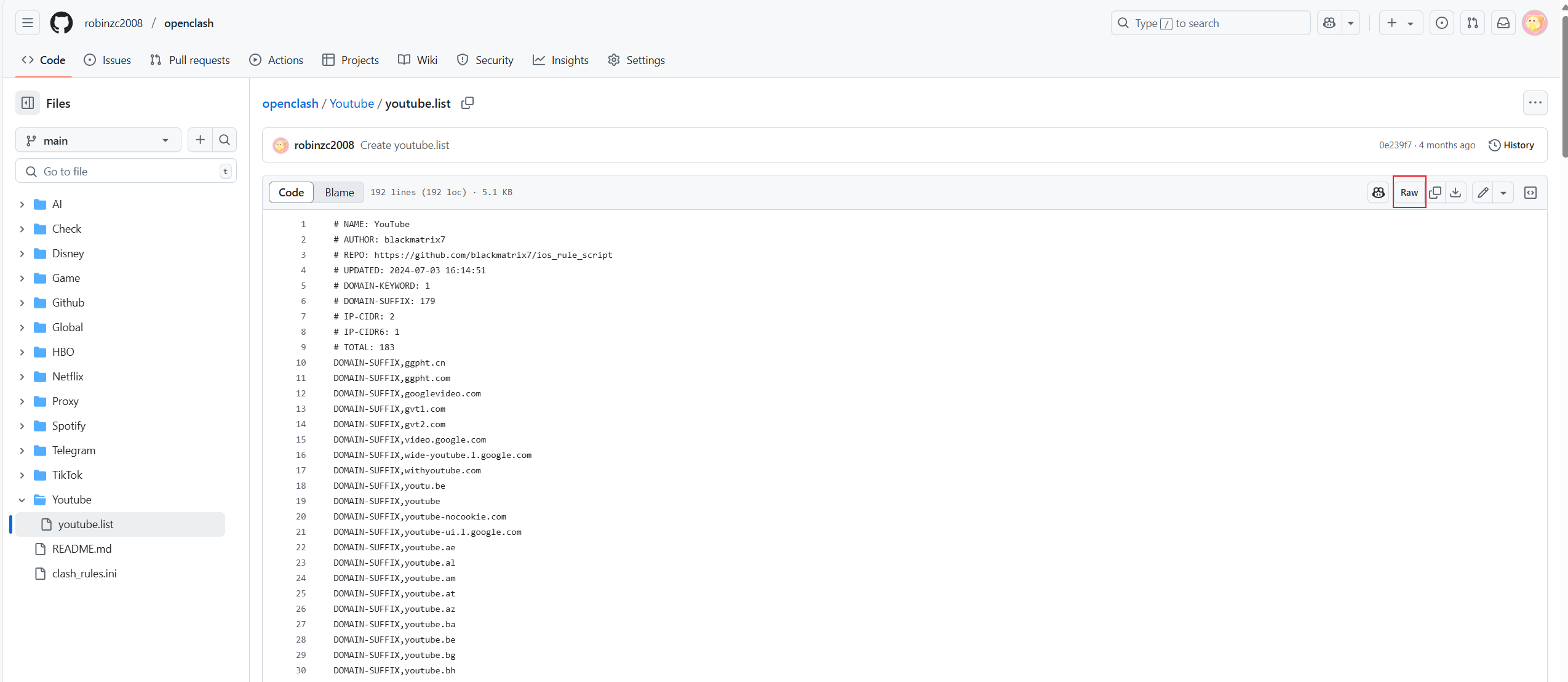Open the Insights tab
Image resolution: width=1568 pixels, height=682 pixels.
561,60
